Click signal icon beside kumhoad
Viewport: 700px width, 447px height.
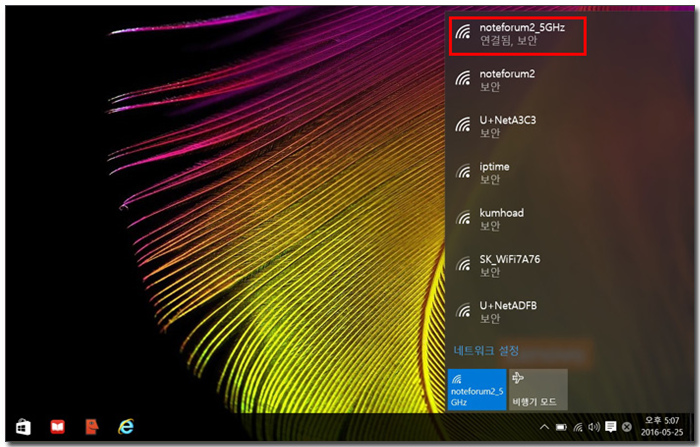point(463,217)
